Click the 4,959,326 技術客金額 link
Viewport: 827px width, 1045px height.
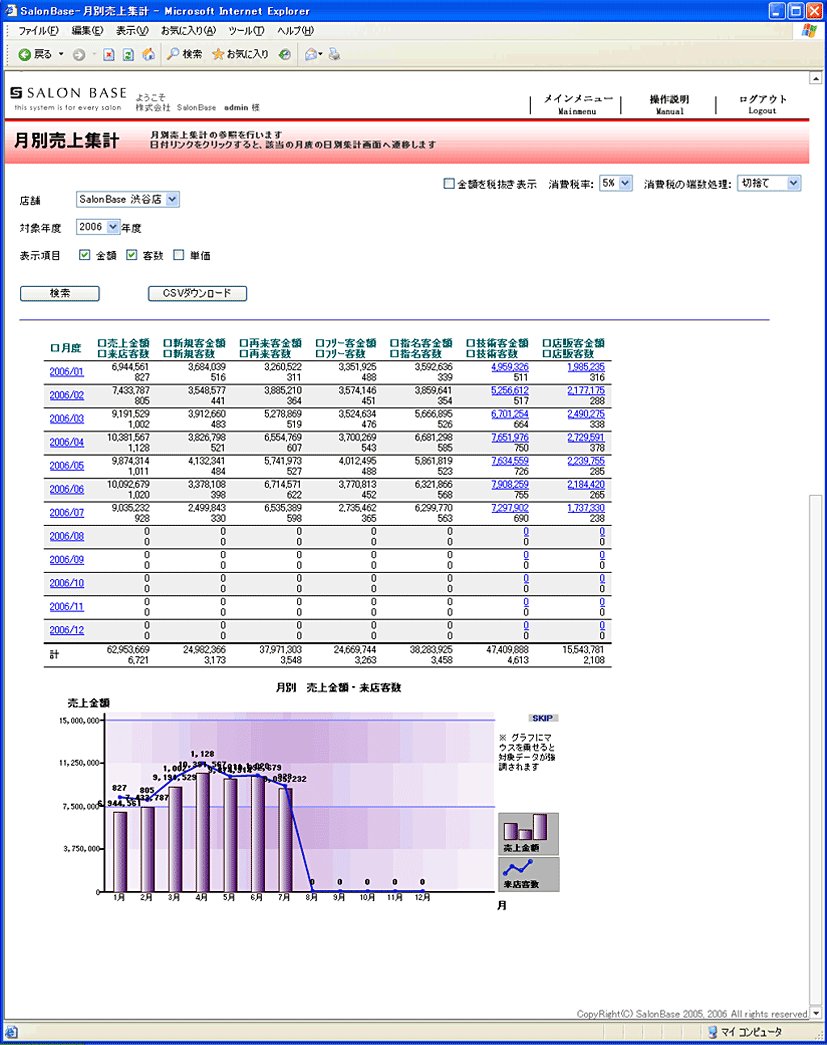coord(510,367)
